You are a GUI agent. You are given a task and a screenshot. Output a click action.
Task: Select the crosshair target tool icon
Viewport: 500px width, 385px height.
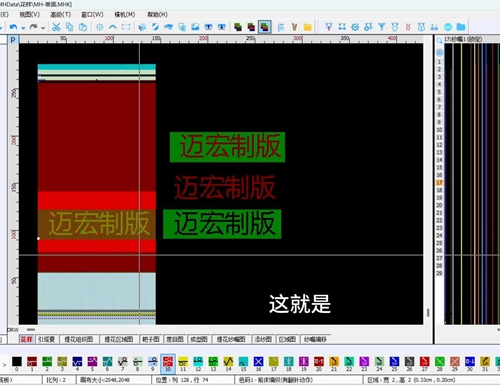(x=99, y=27)
